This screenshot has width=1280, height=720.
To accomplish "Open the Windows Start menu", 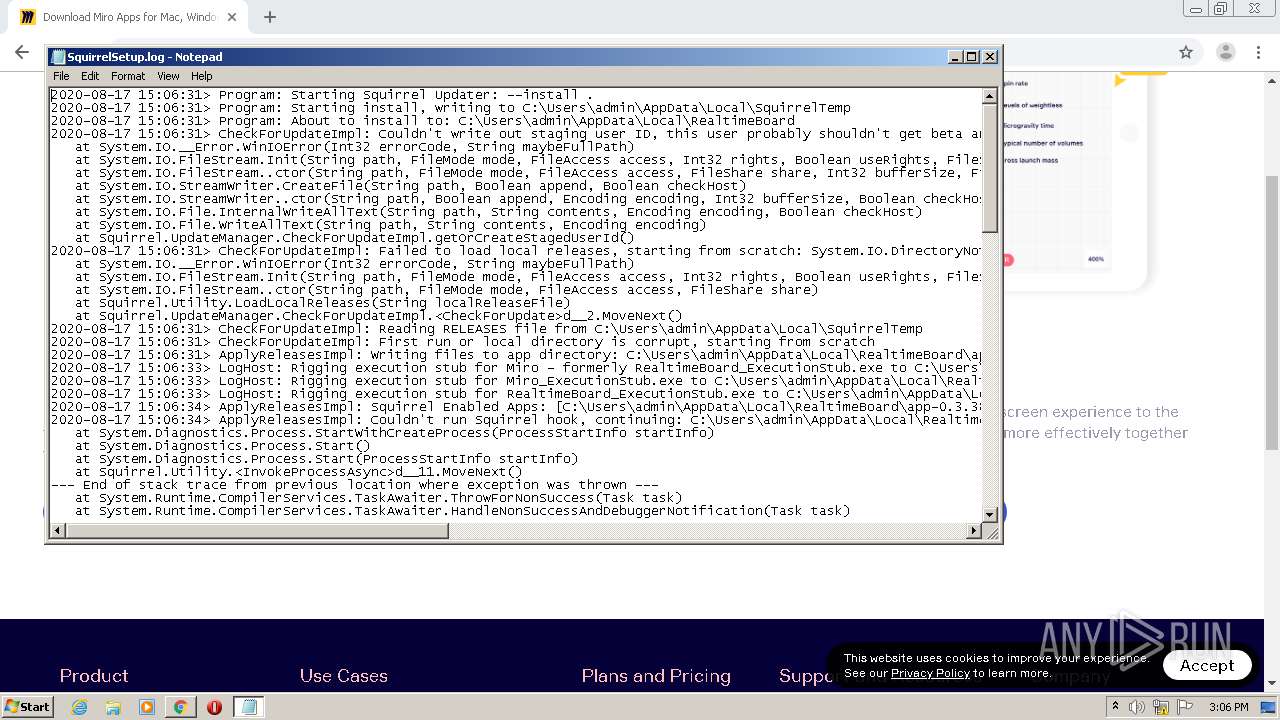I will [x=27, y=706].
